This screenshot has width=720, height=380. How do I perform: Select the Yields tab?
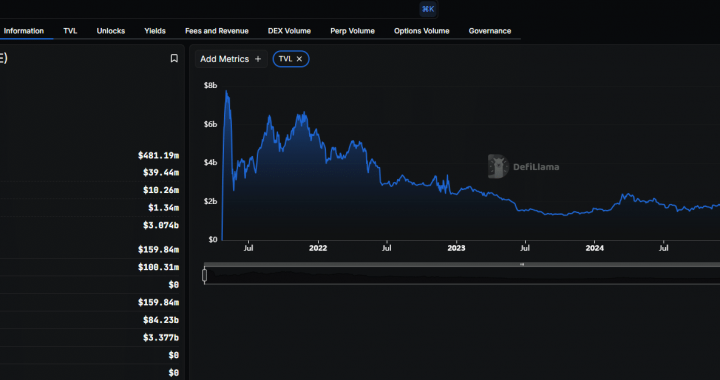(x=155, y=31)
